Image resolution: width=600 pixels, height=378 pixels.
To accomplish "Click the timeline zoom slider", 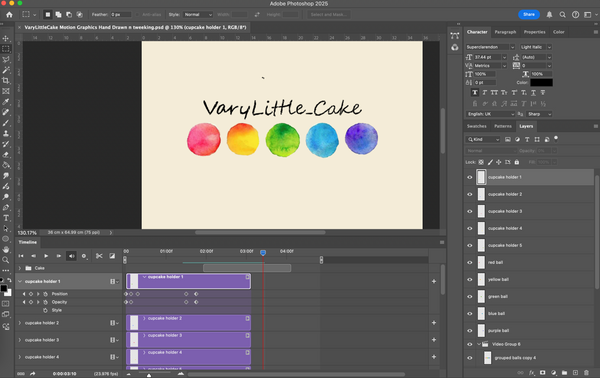I will click(x=149, y=374).
